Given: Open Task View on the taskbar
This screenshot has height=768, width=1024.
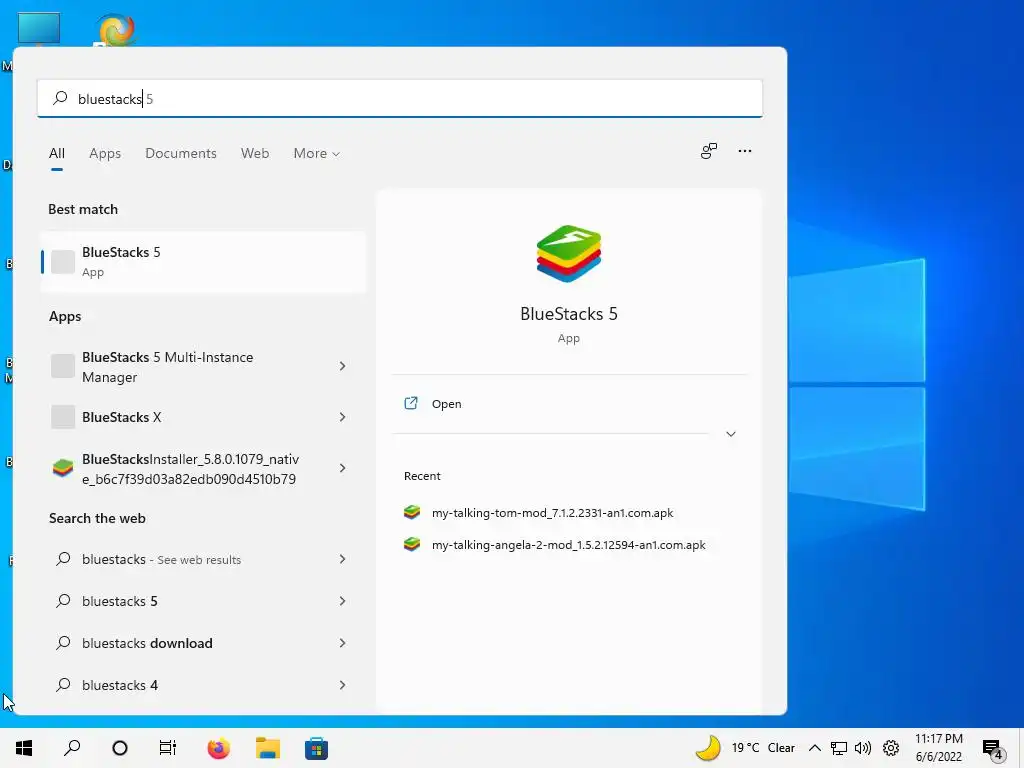Looking at the screenshot, I should 168,748.
